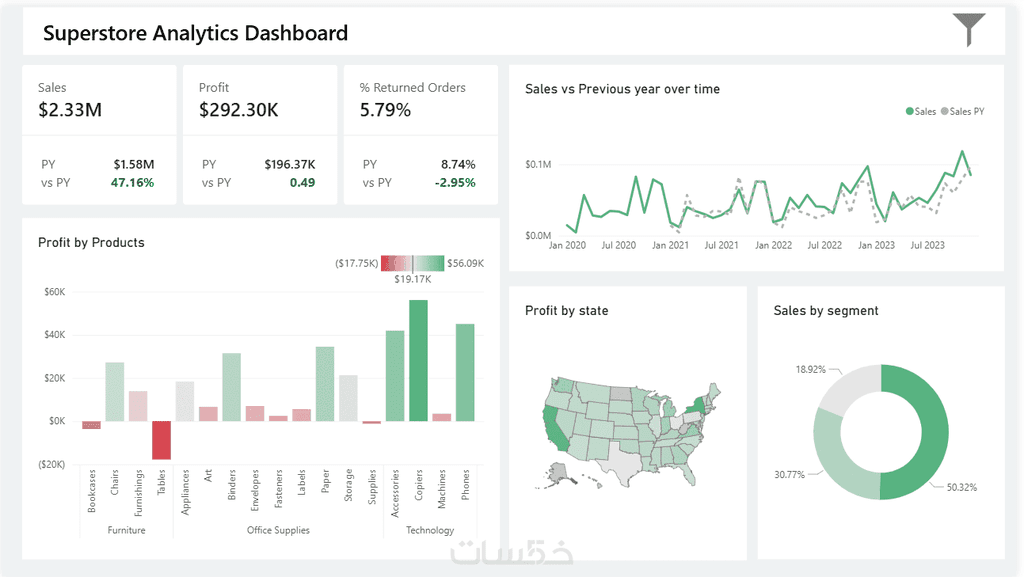Click the profit color gradient legend

point(412,263)
